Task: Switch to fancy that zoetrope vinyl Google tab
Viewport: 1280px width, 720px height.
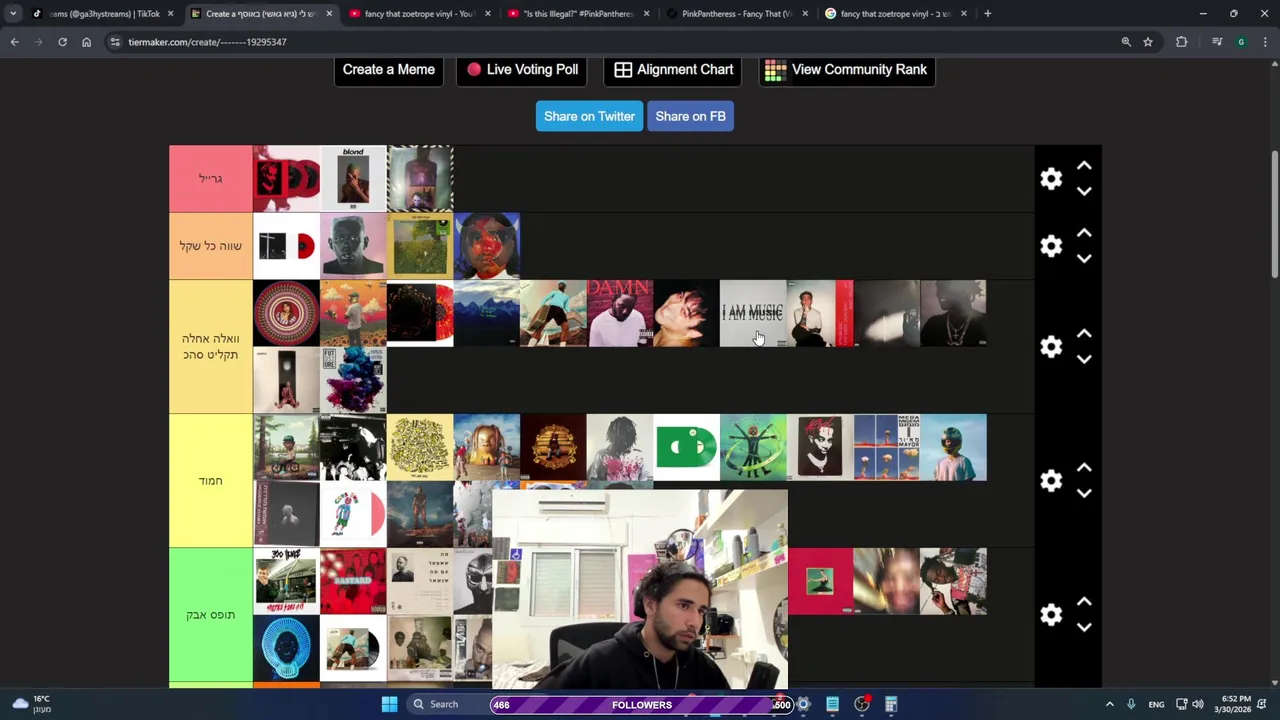Action: click(895, 14)
